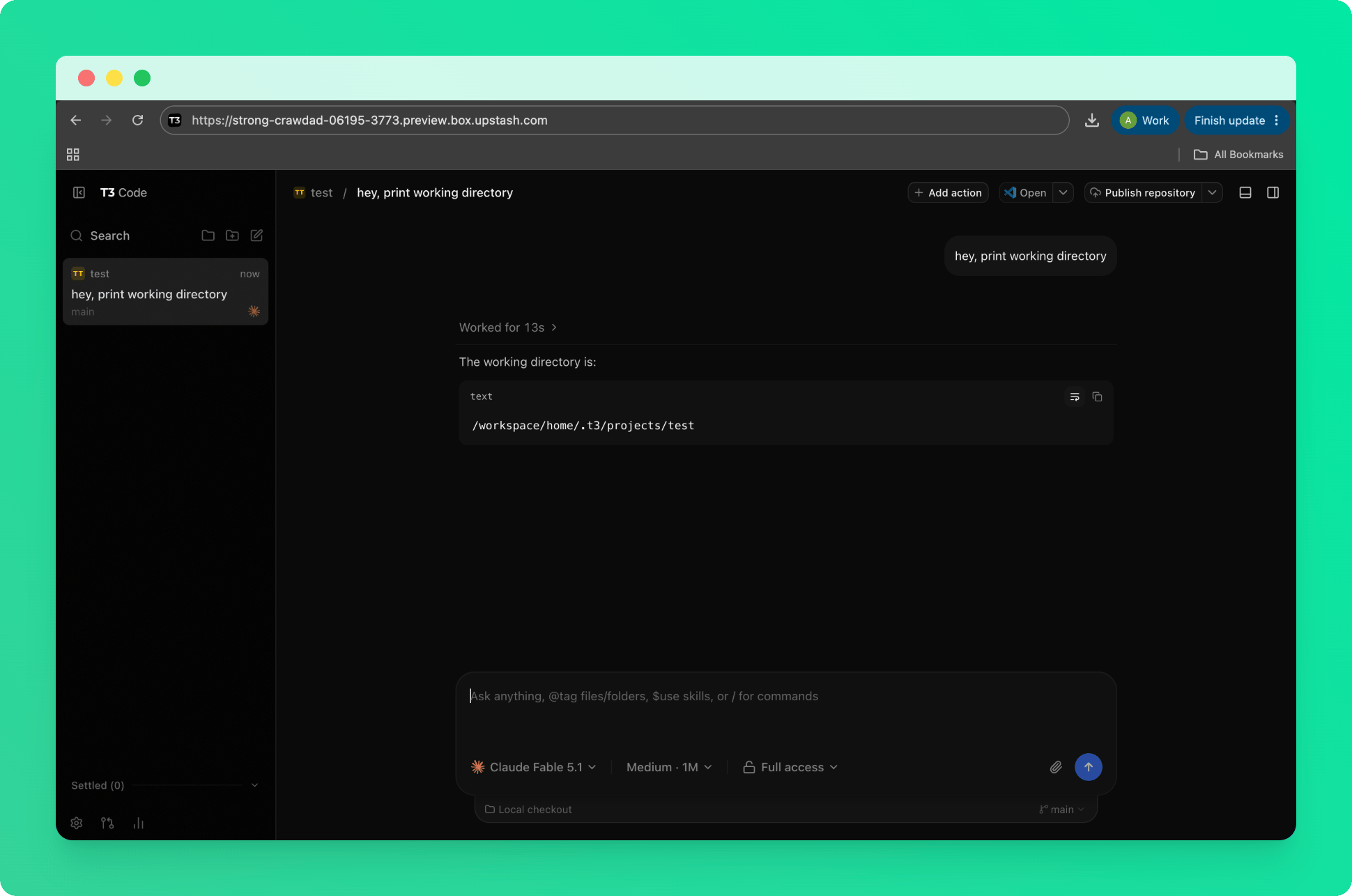
Task: Toggle word wrap on the code block
Action: click(1075, 396)
